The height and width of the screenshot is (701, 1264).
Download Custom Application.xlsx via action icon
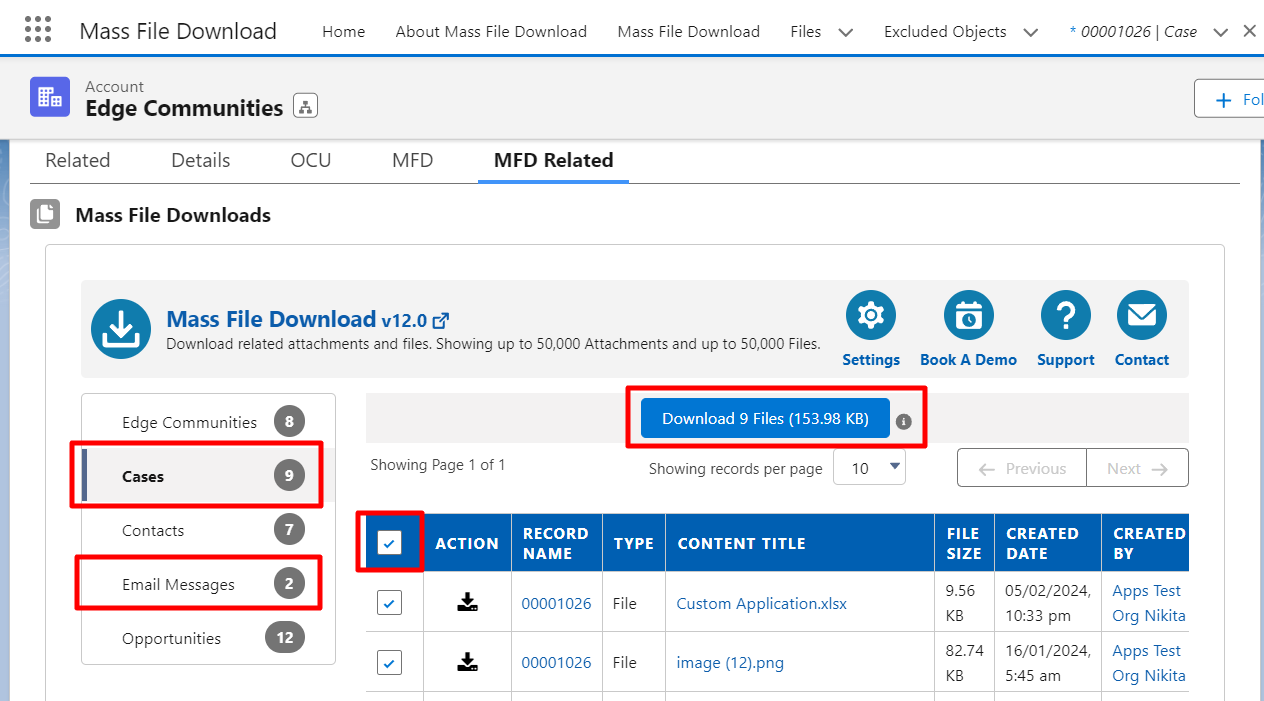(467, 602)
